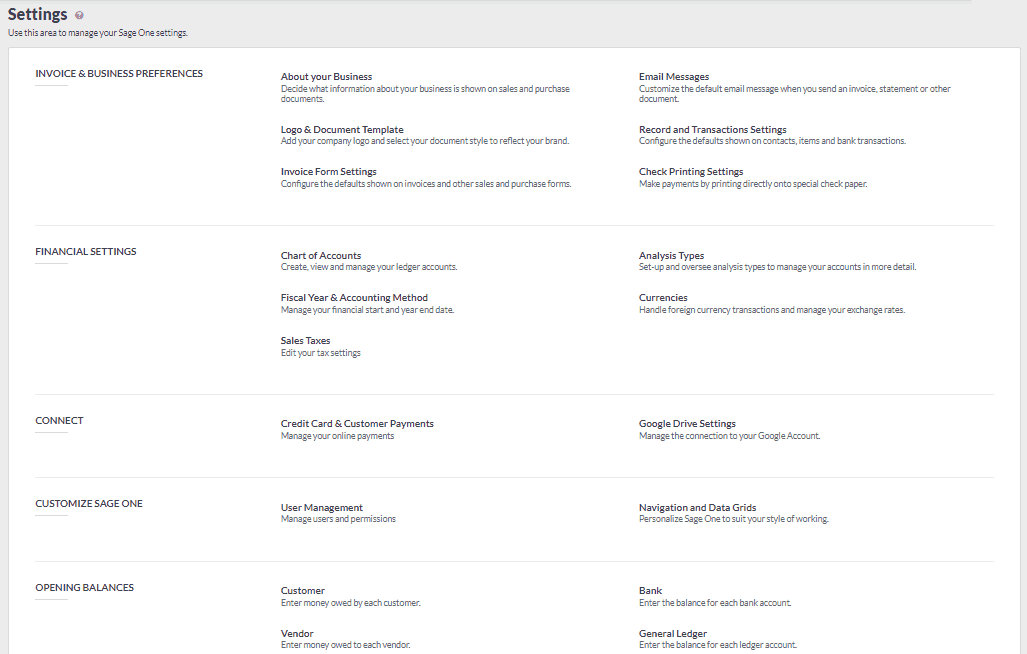Manage Currencies and exchange rates
The width and height of the screenshot is (1027, 654).
664,297
